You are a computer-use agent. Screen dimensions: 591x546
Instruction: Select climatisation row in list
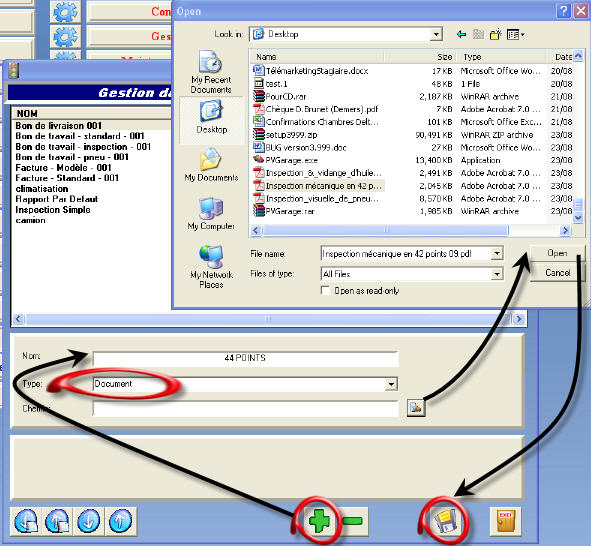click(42, 188)
